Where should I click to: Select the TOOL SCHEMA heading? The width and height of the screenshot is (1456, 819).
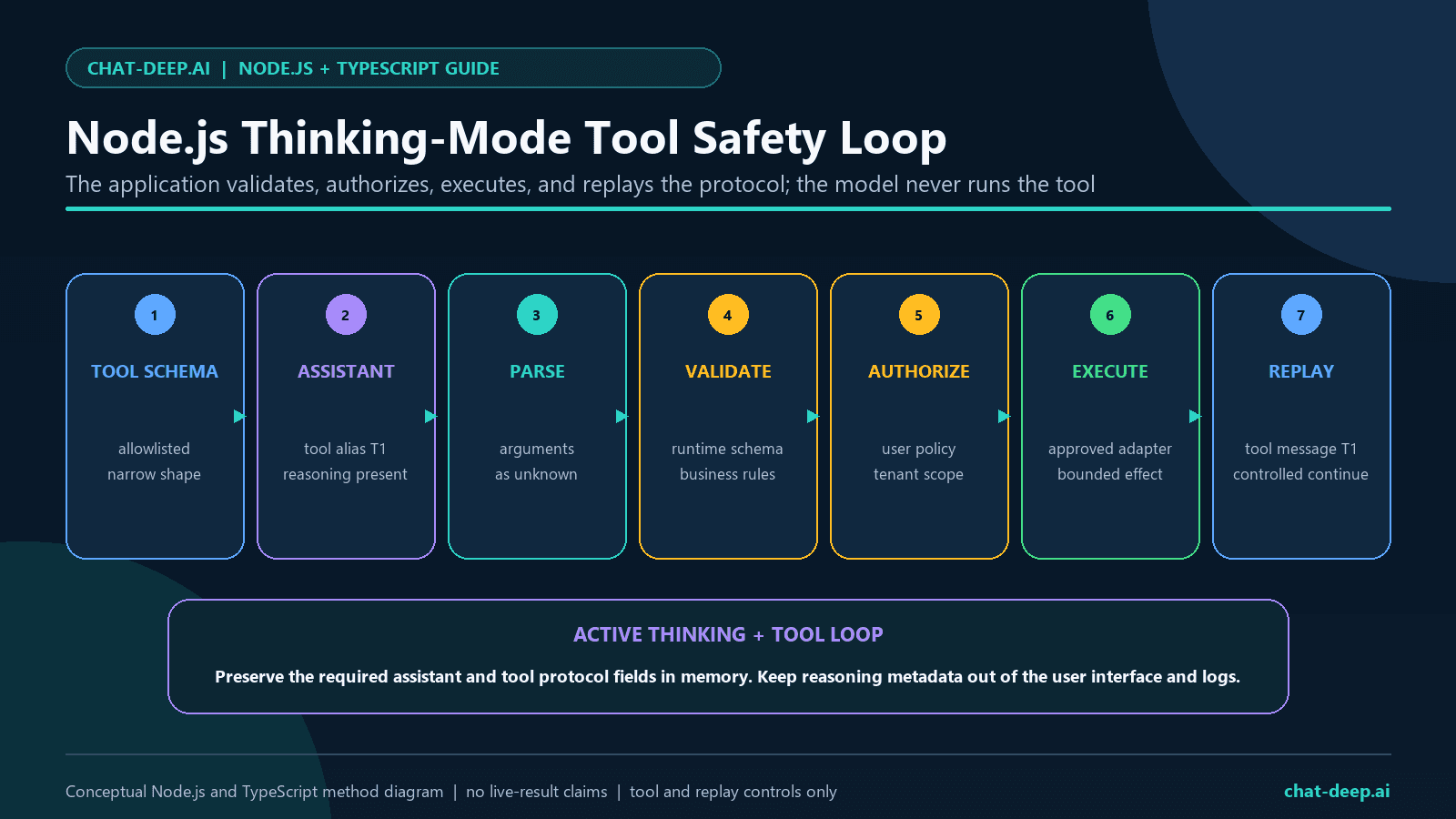(x=155, y=371)
